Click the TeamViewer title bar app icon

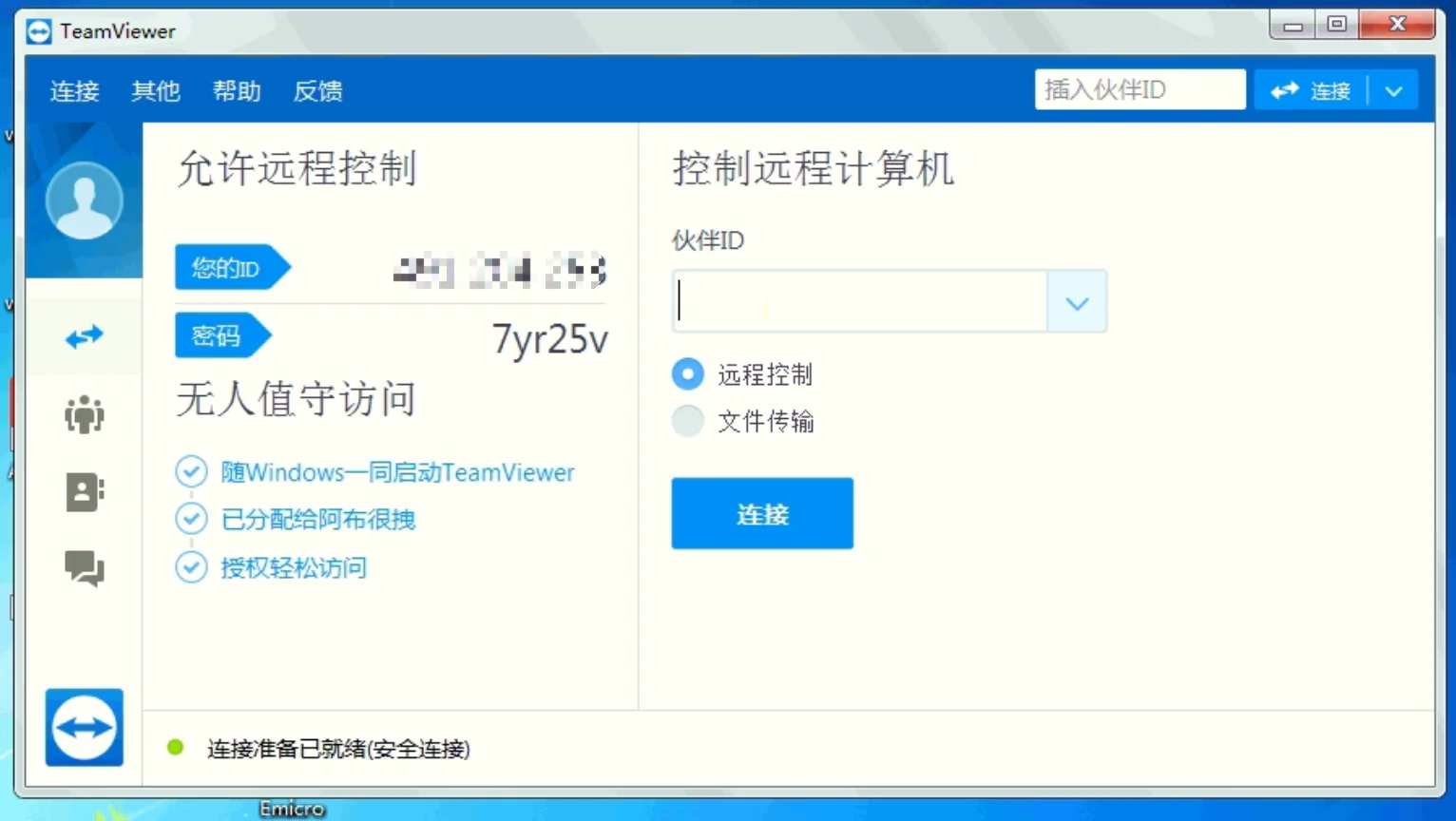point(39,31)
